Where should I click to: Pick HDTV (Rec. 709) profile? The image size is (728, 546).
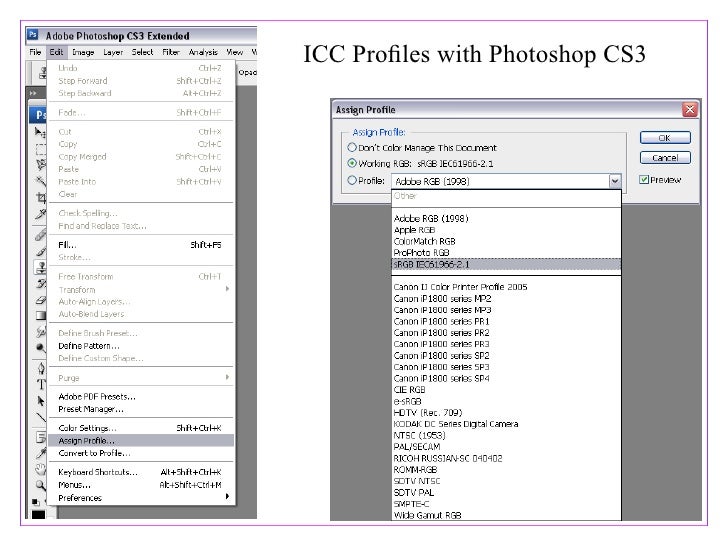pos(506,412)
